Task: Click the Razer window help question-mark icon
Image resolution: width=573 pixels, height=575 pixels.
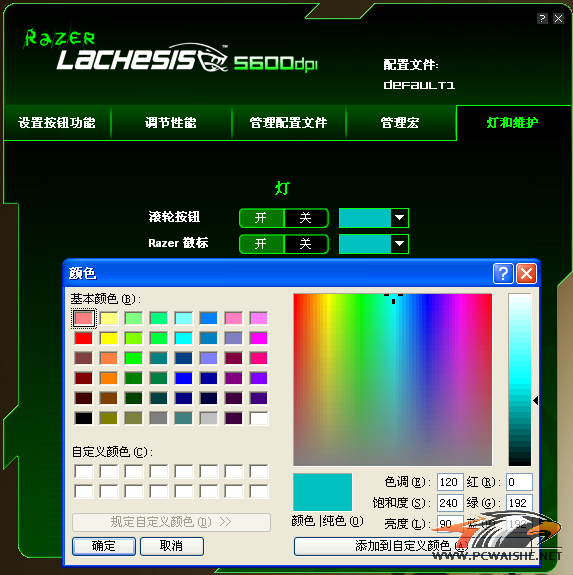Action: click(542, 18)
